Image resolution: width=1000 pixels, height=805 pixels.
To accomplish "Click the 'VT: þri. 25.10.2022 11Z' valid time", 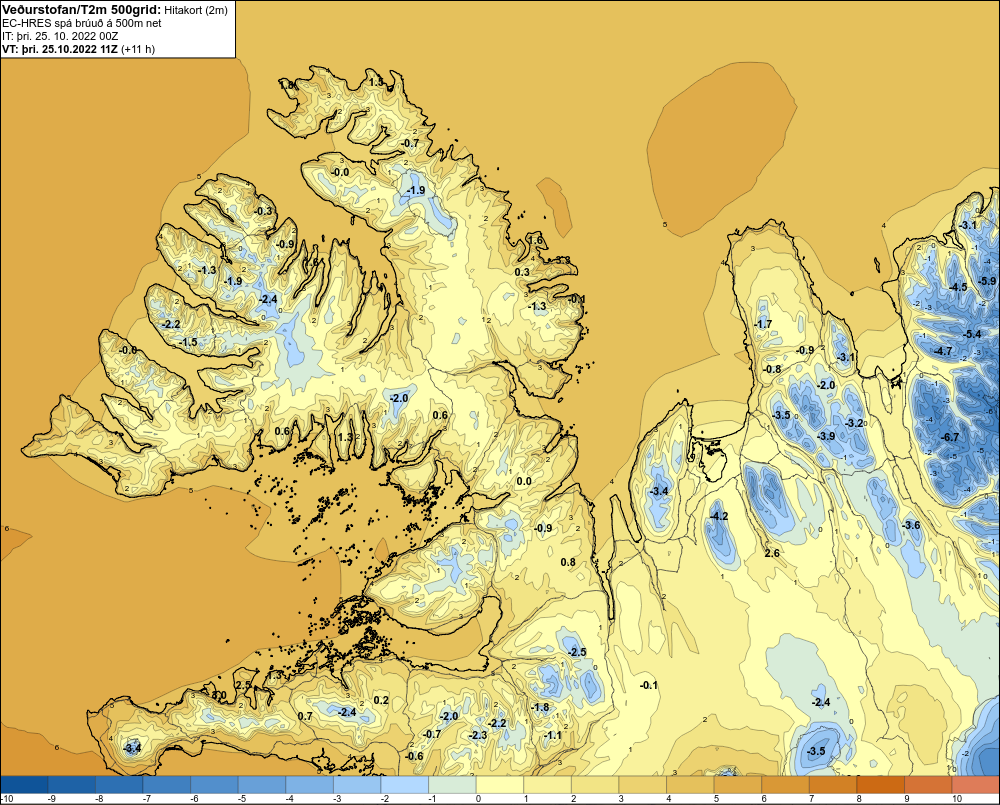I will (60, 48).
